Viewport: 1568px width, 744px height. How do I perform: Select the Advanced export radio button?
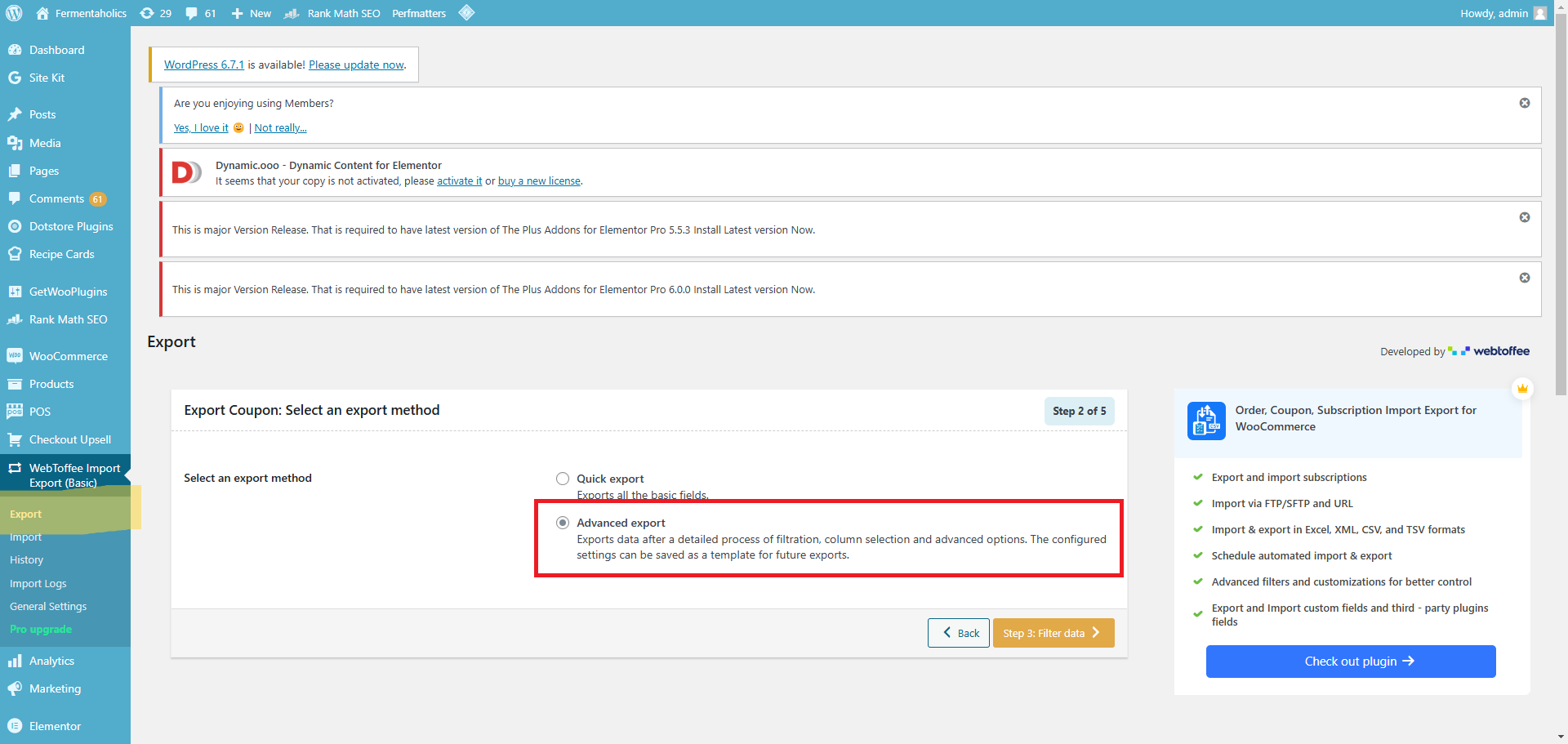click(x=563, y=523)
